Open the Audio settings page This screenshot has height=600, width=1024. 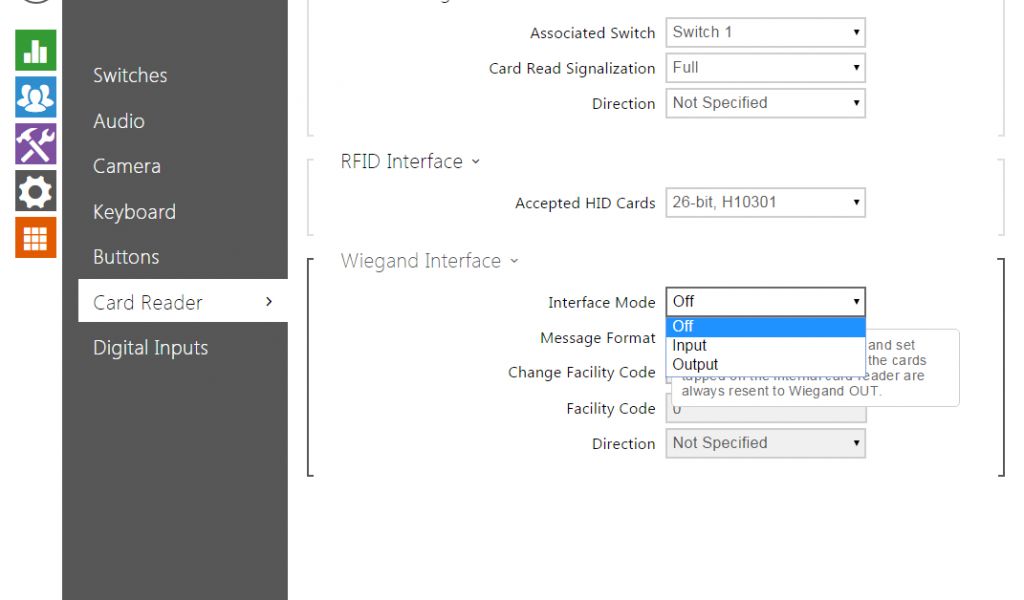tap(119, 121)
